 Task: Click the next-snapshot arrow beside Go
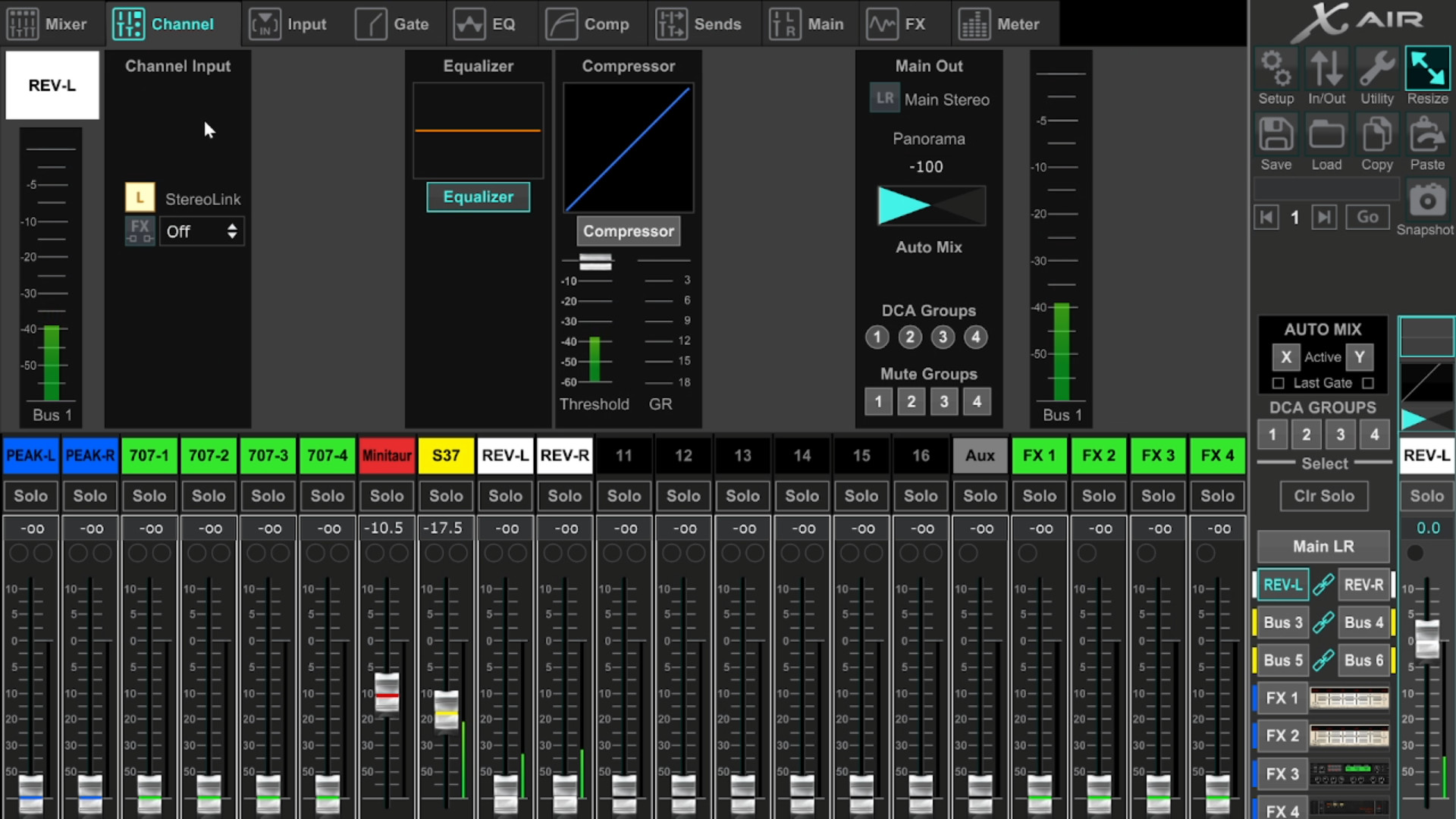pos(1324,217)
